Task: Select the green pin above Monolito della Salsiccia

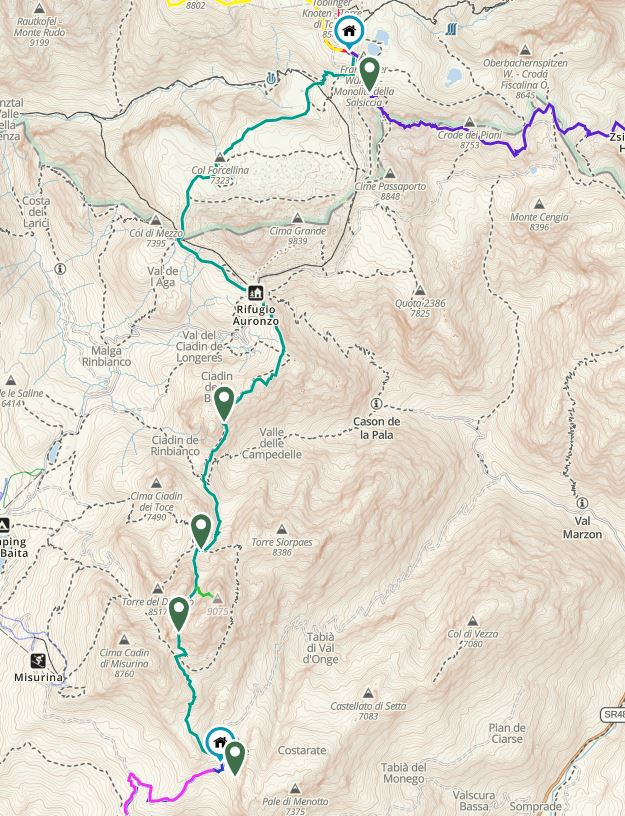Action: pos(369,73)
